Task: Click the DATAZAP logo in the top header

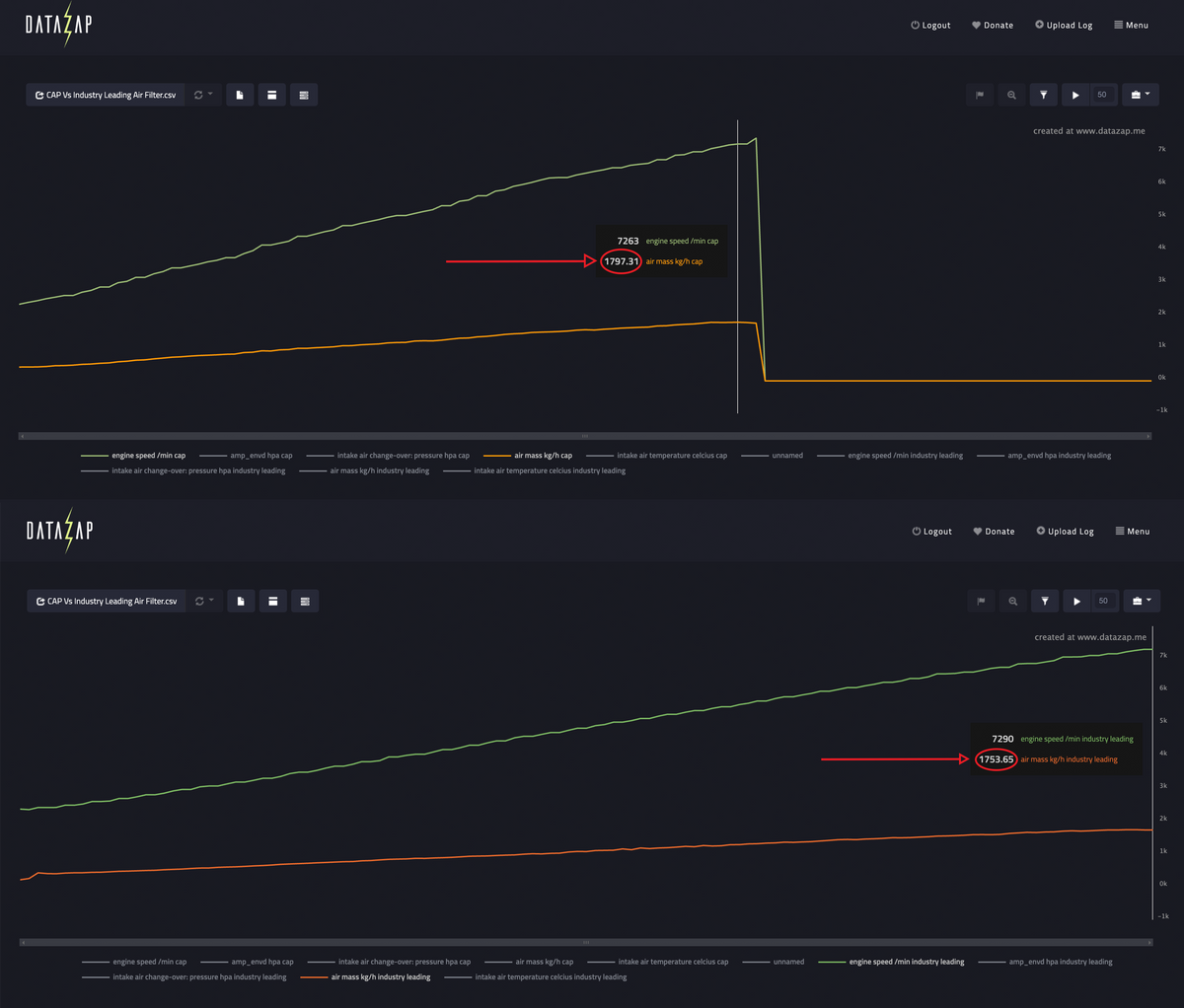Action: click(x=58, y=26)
